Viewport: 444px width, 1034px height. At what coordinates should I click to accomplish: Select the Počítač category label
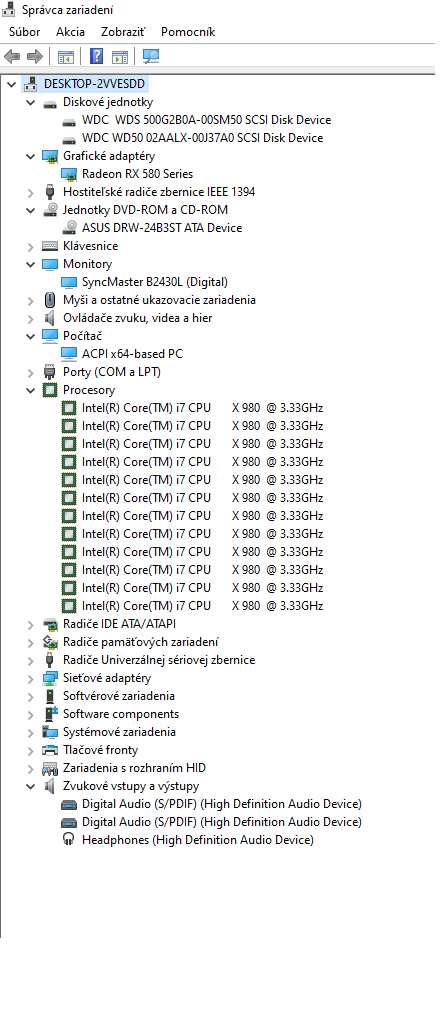point(82,336)
